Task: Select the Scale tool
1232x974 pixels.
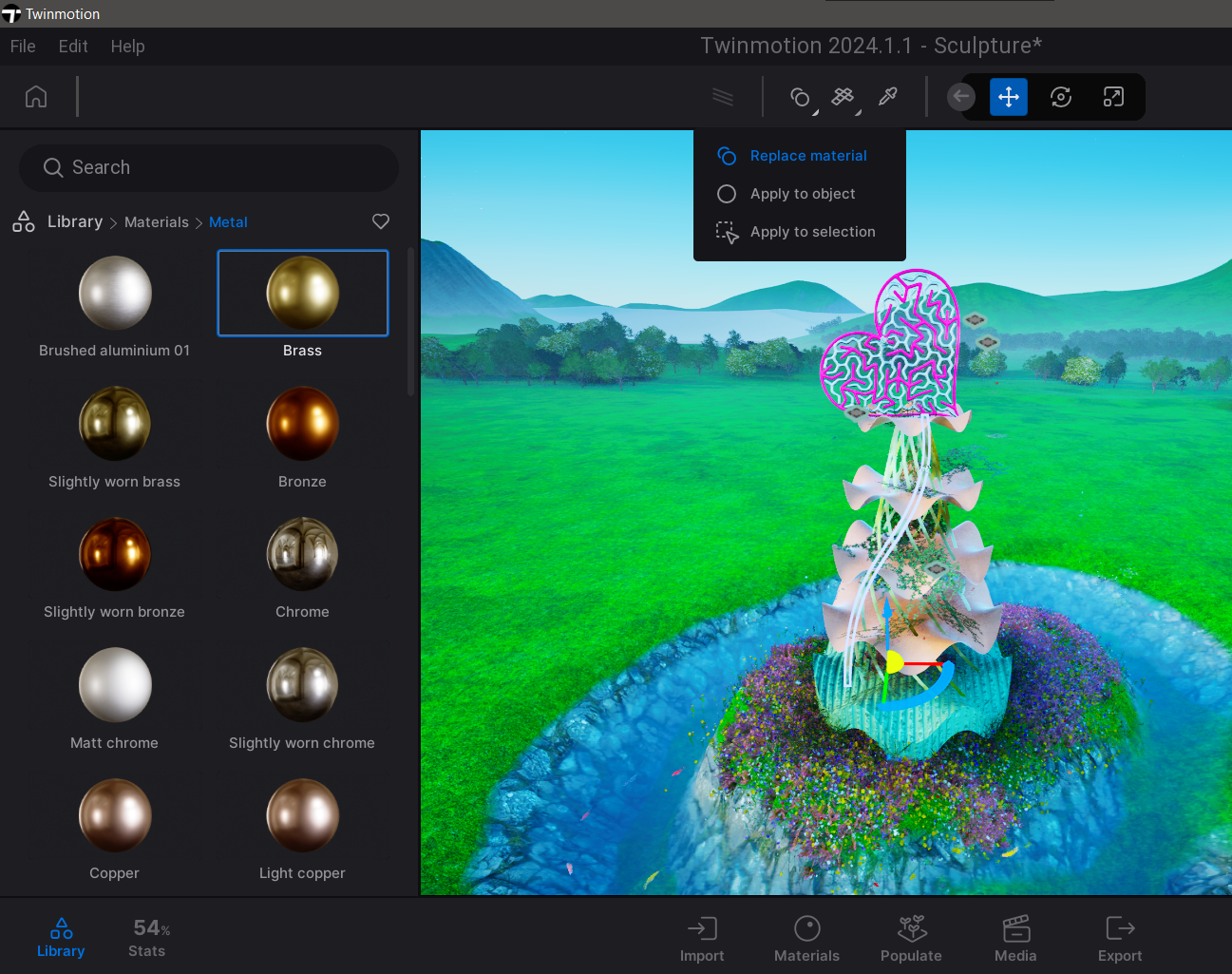Action: (x=1113, y=97)
